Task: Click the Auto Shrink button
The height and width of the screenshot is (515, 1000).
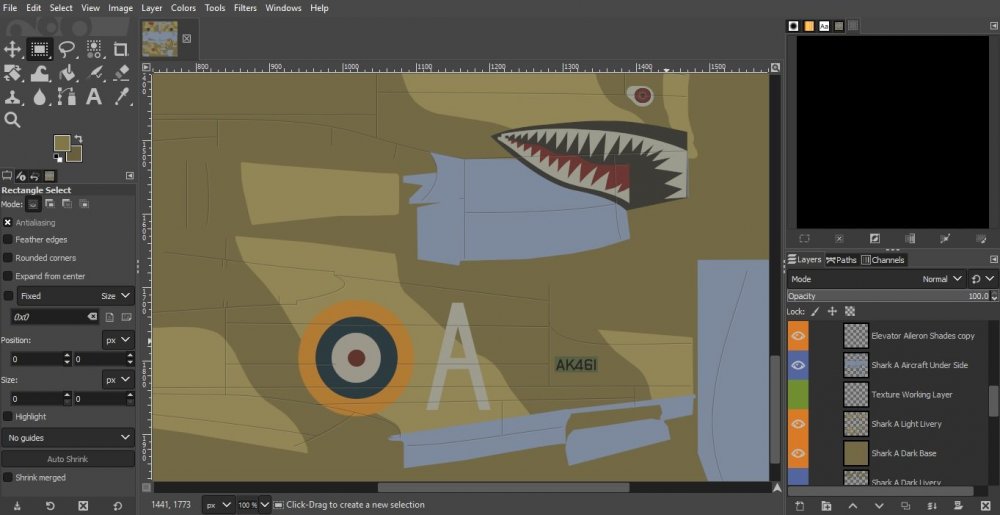Action: pos(68,459)
